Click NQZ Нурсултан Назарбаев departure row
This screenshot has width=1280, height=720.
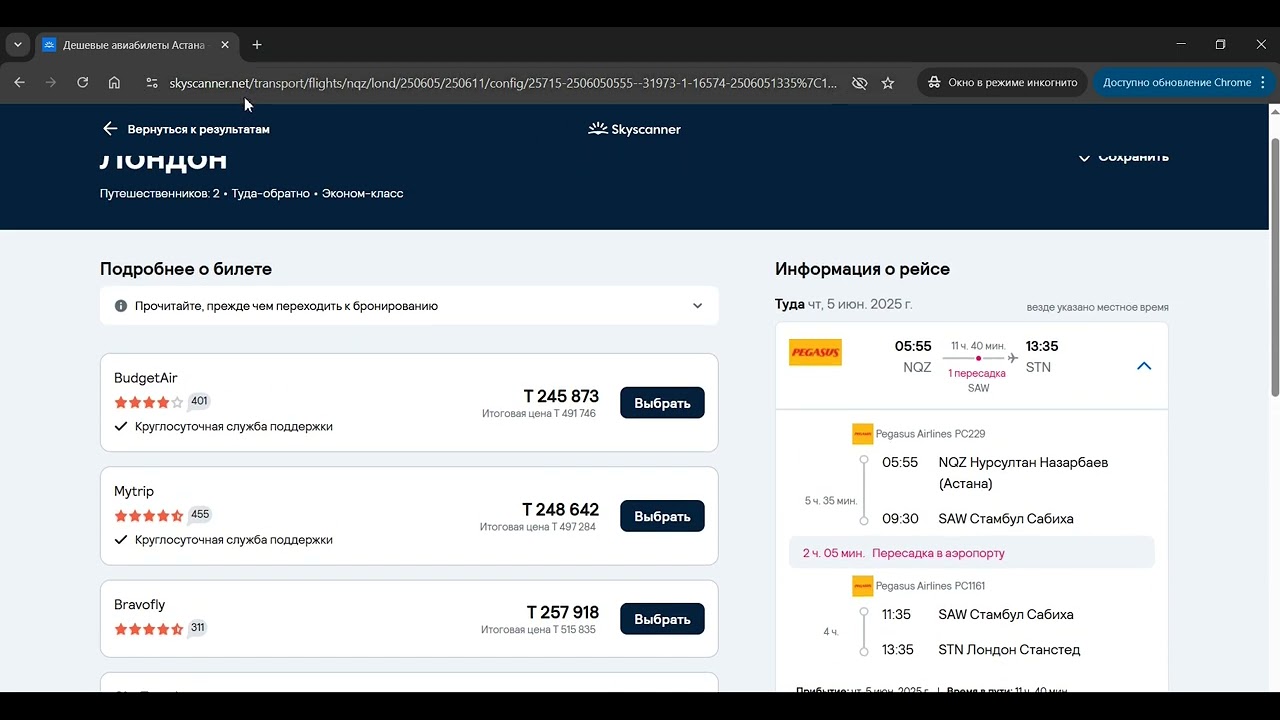click(1023, 473)
